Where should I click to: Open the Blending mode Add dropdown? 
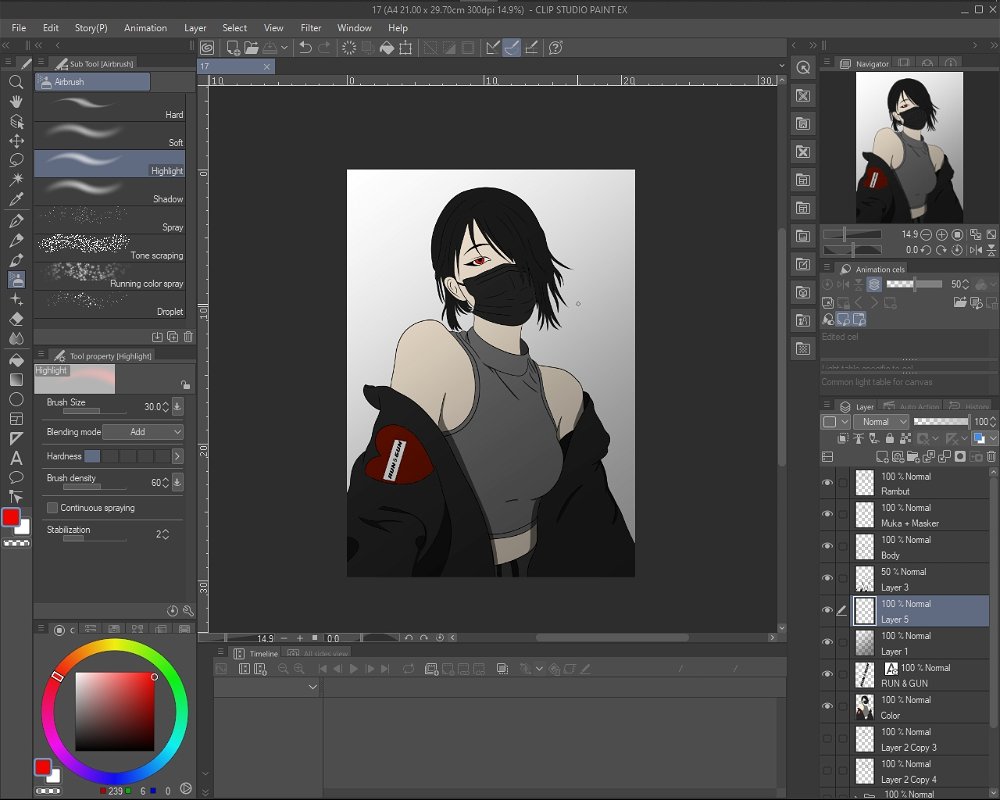143,432
